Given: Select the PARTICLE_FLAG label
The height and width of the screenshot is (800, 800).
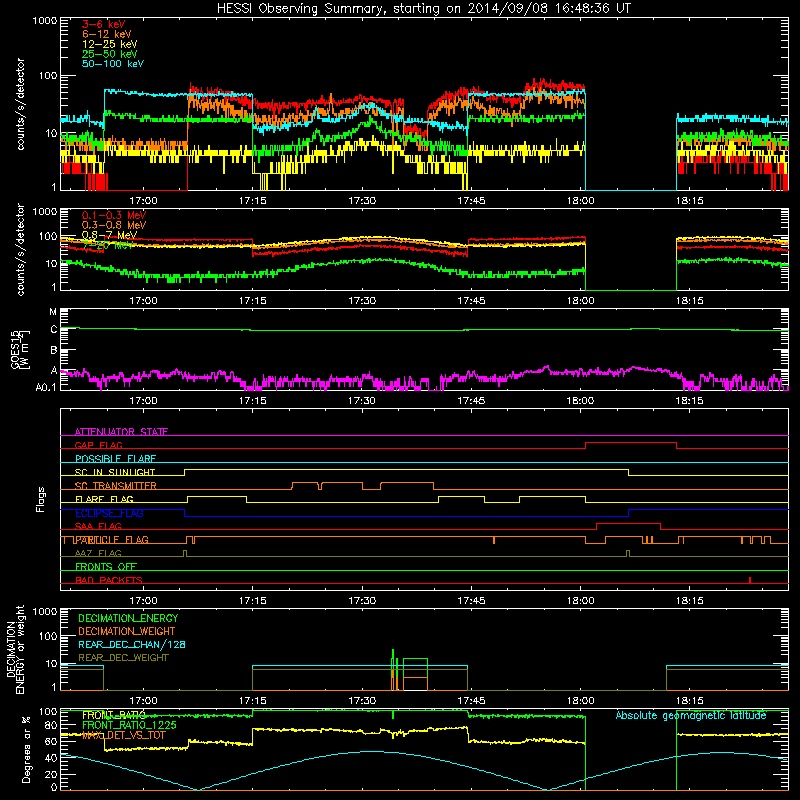Looking at the screenshot, I should 112,540.
